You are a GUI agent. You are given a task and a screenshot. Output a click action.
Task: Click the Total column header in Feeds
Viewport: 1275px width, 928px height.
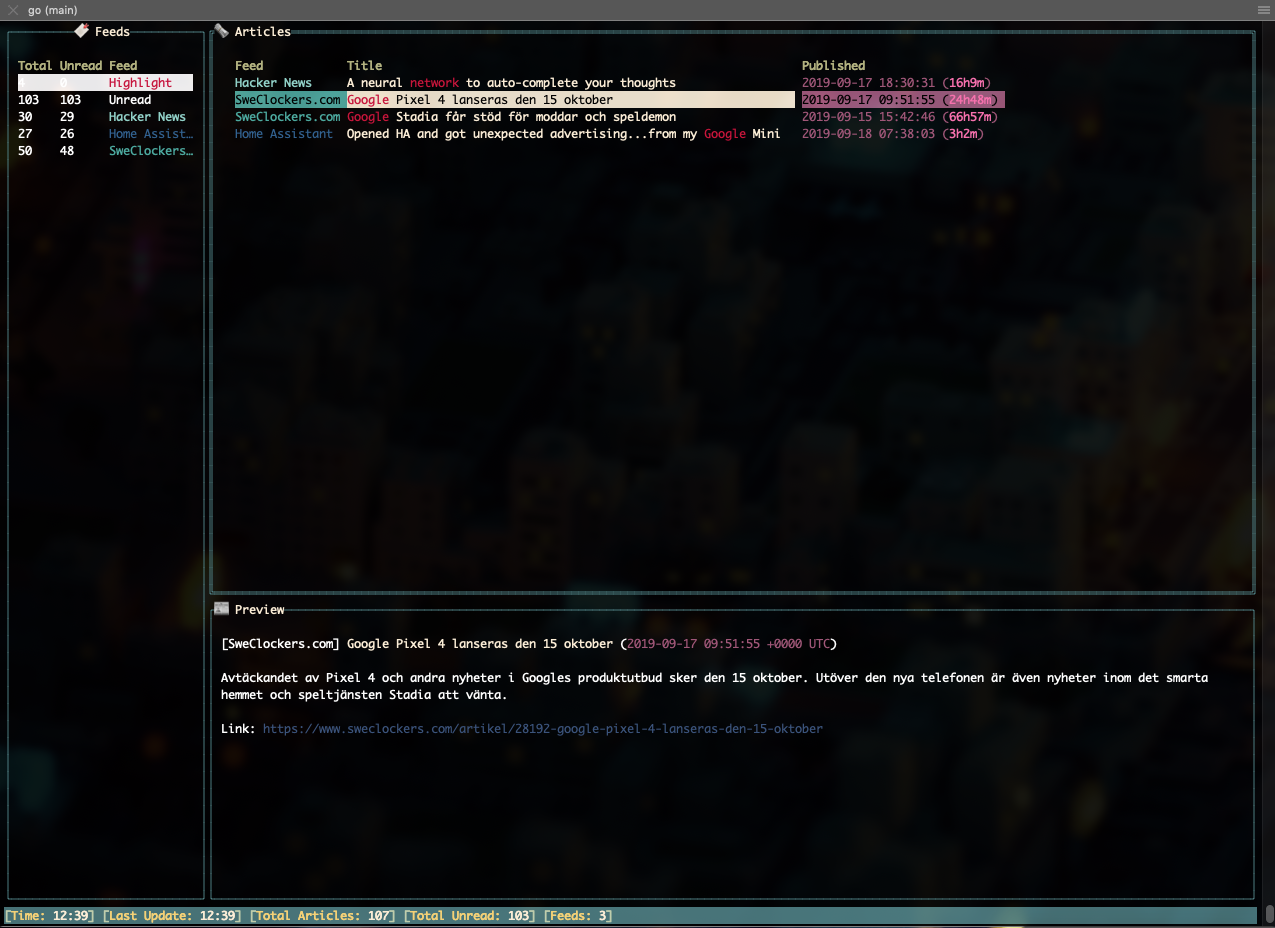click(35, 66)
